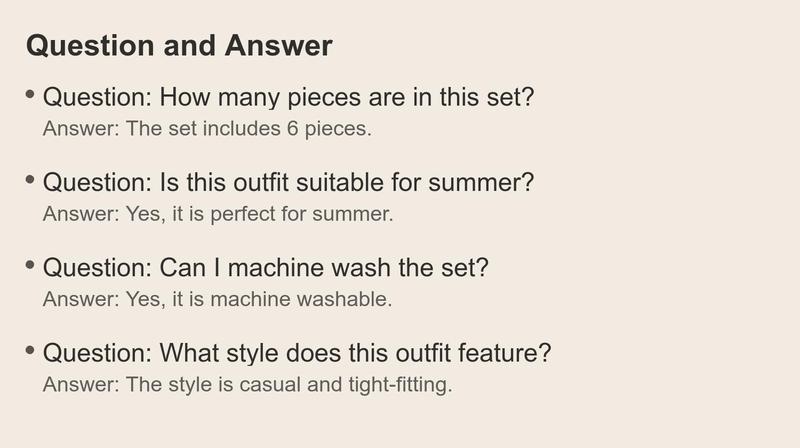Click the word 'Question' in the title
This screenshot has width=800, height=448.
pos(90,45)
